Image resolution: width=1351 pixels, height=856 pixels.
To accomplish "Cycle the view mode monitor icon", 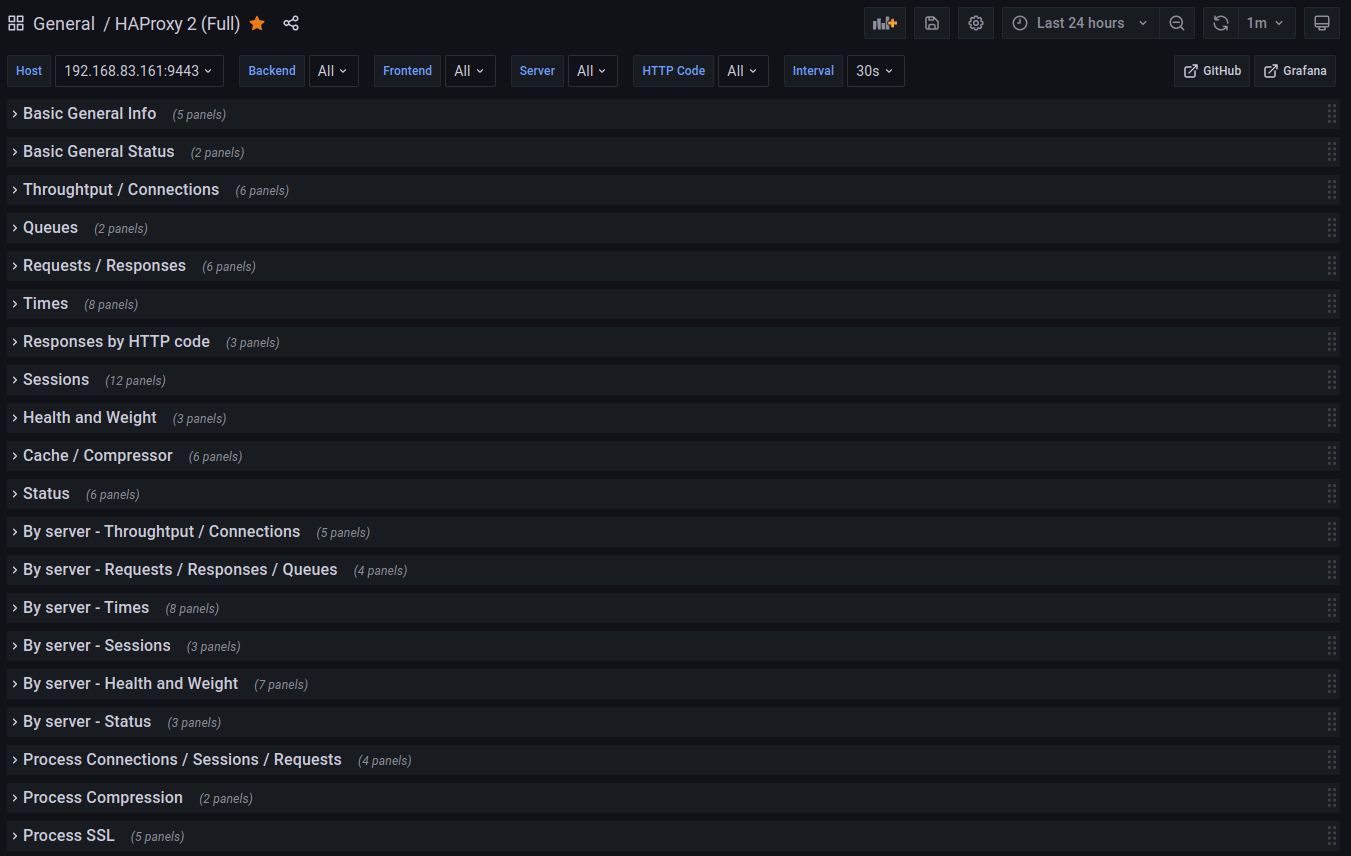I will [x=1322, y=23].
